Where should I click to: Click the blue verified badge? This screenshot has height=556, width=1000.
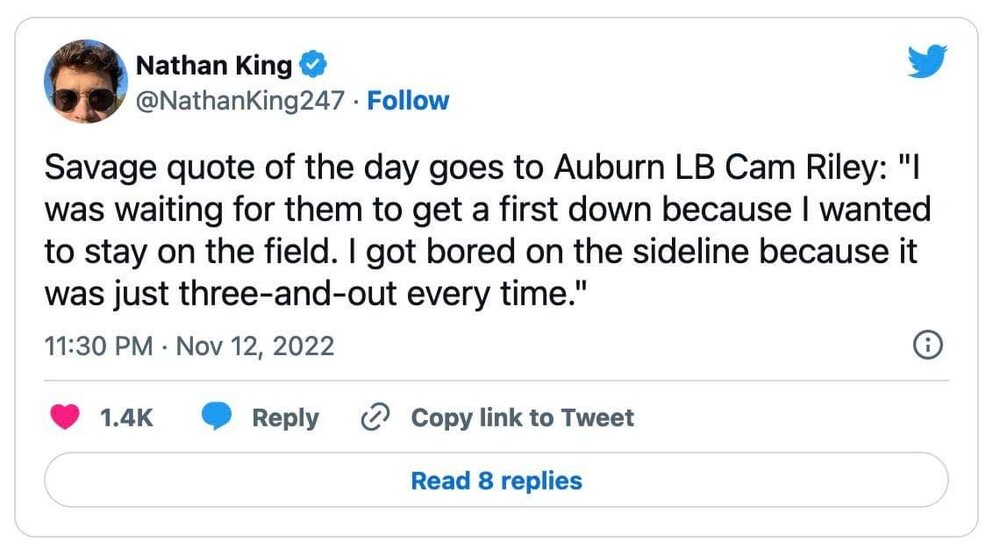point(314,66)
